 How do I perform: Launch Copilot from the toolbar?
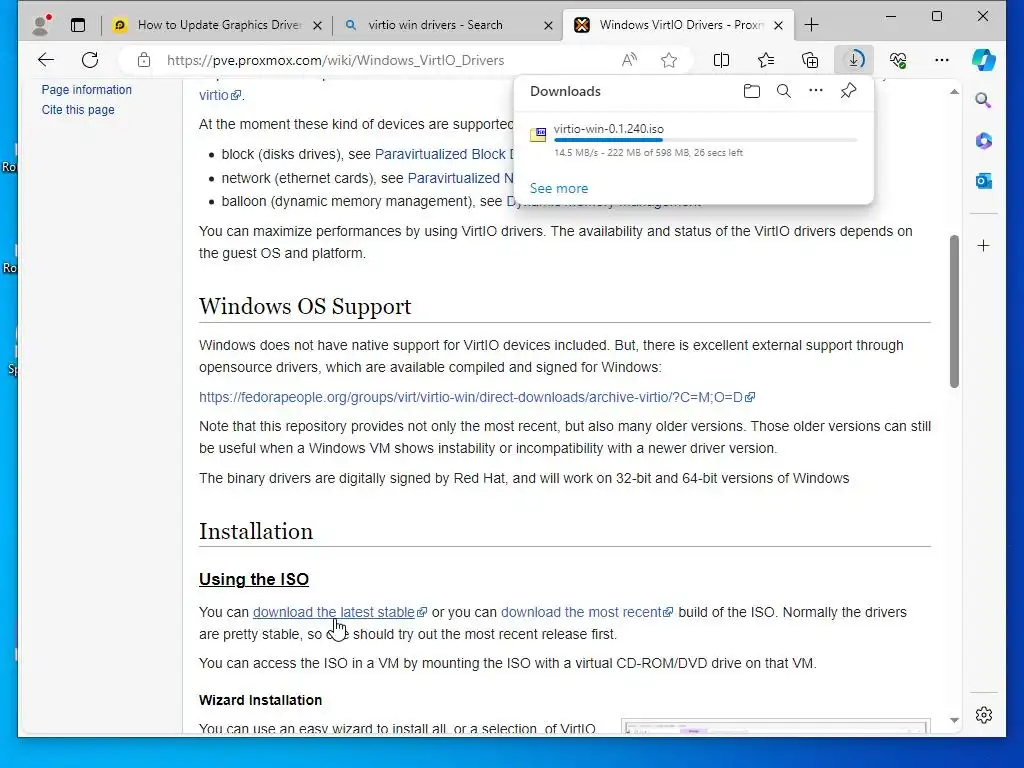pyautogui.click(x=984, y=60)
